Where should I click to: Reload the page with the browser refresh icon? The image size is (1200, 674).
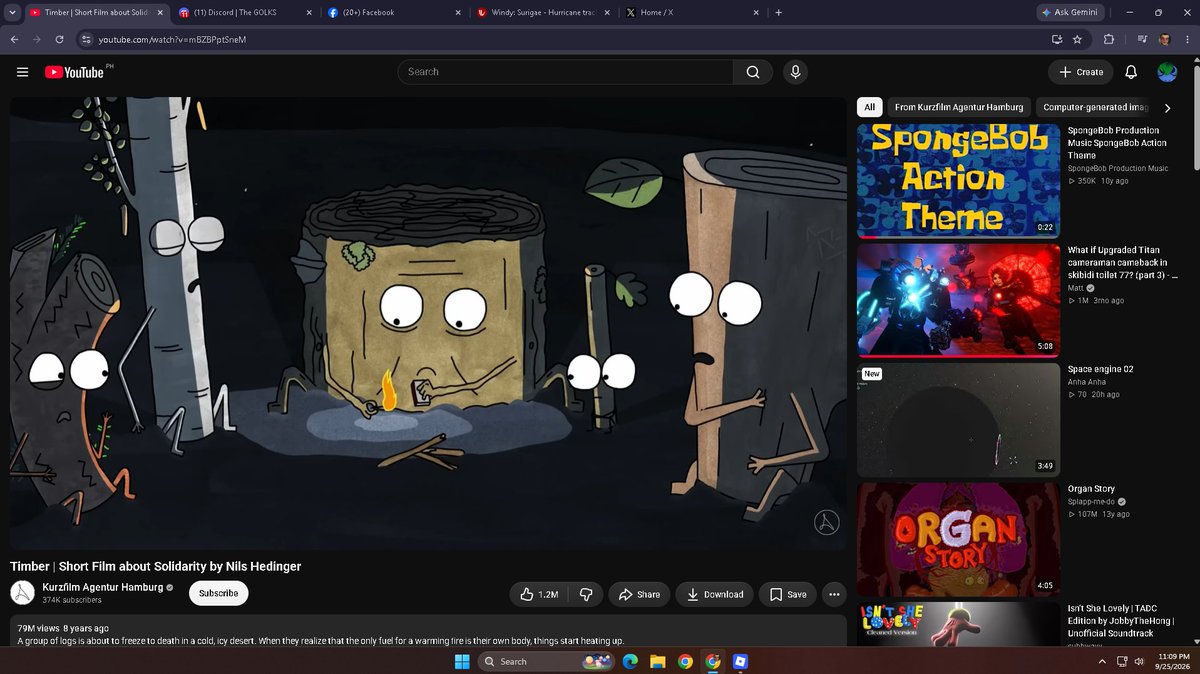pos(60,39)
